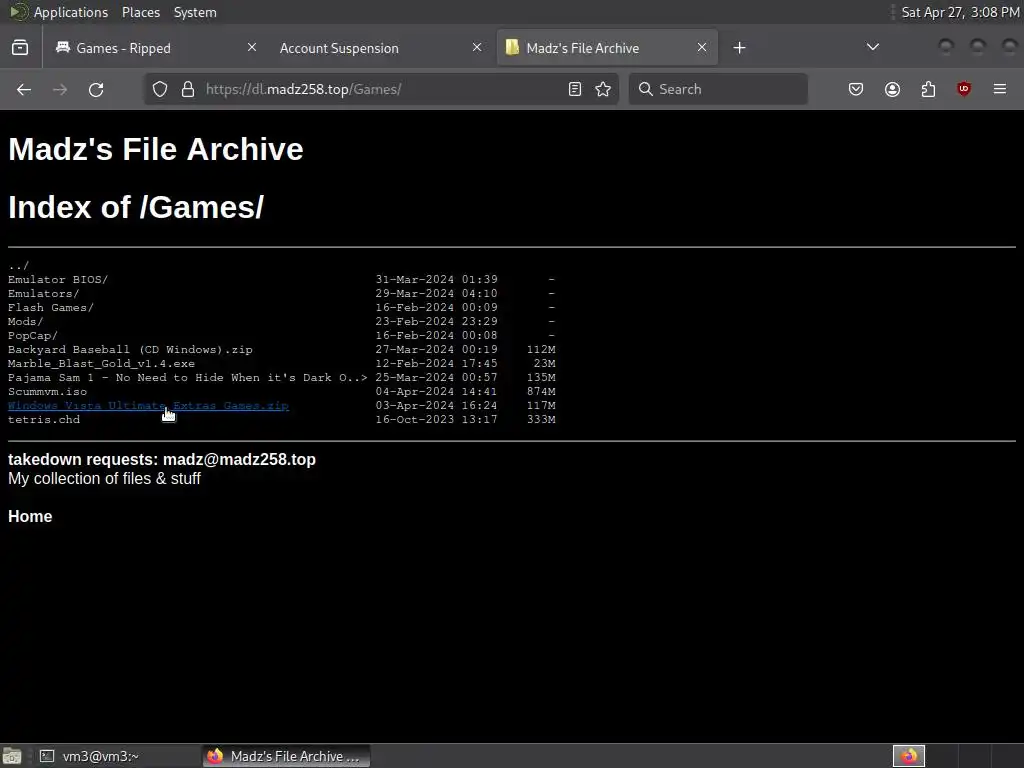Viewport: 1024px width, 768px height.
Task: Focus the URL address bar
Action: [382, 89]
